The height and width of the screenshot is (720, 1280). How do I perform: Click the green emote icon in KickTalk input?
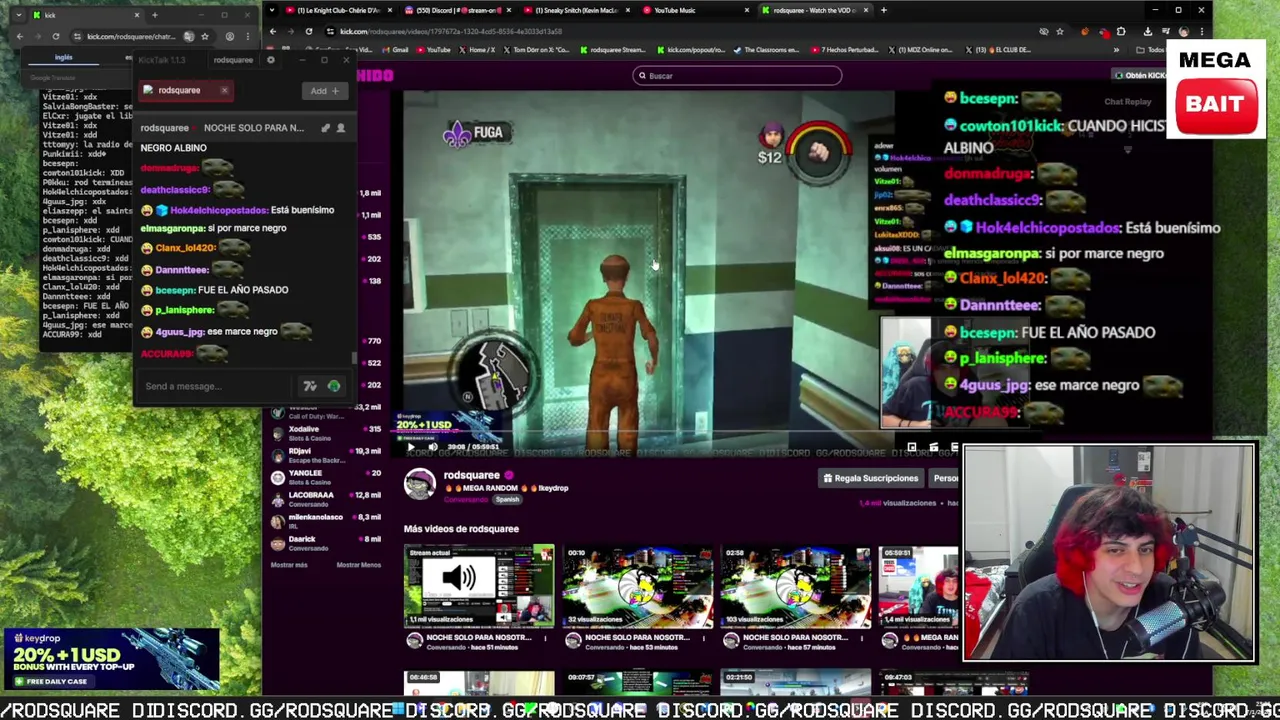(x=334, y=386)
